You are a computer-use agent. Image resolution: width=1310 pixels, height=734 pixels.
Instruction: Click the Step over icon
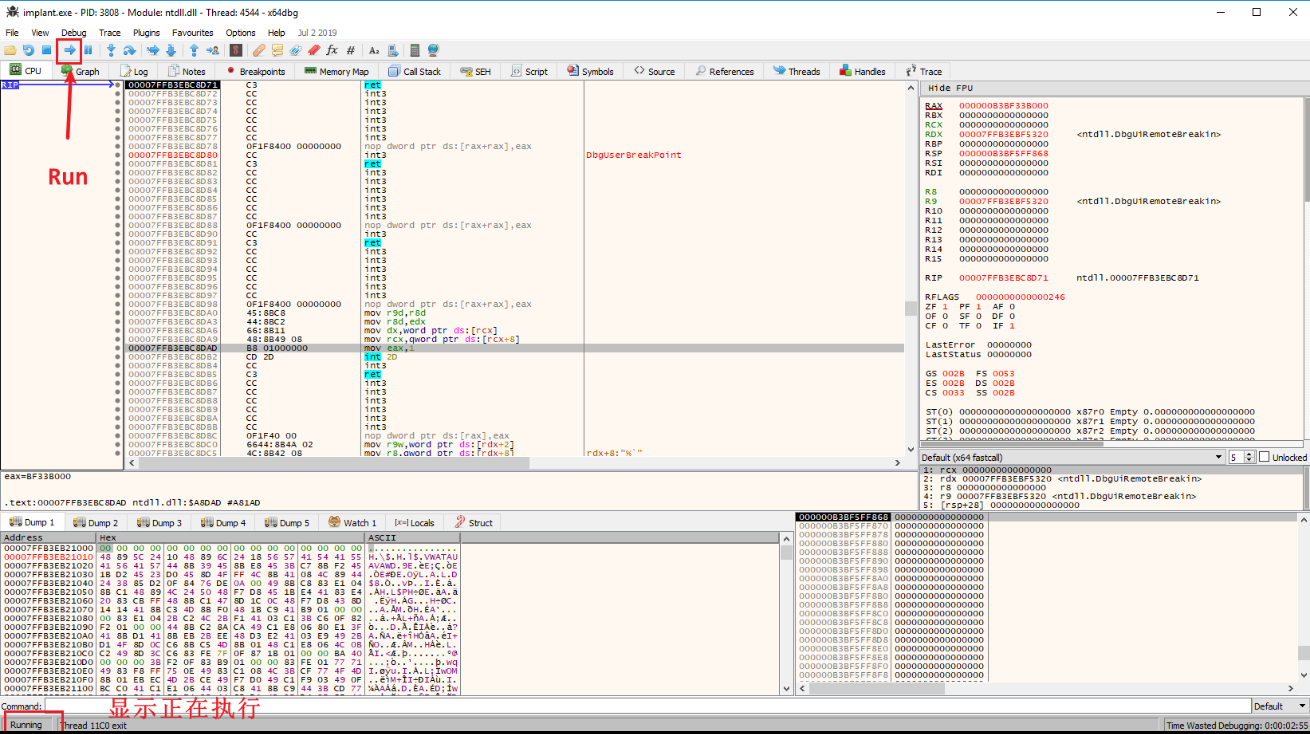tap(129, 50)
